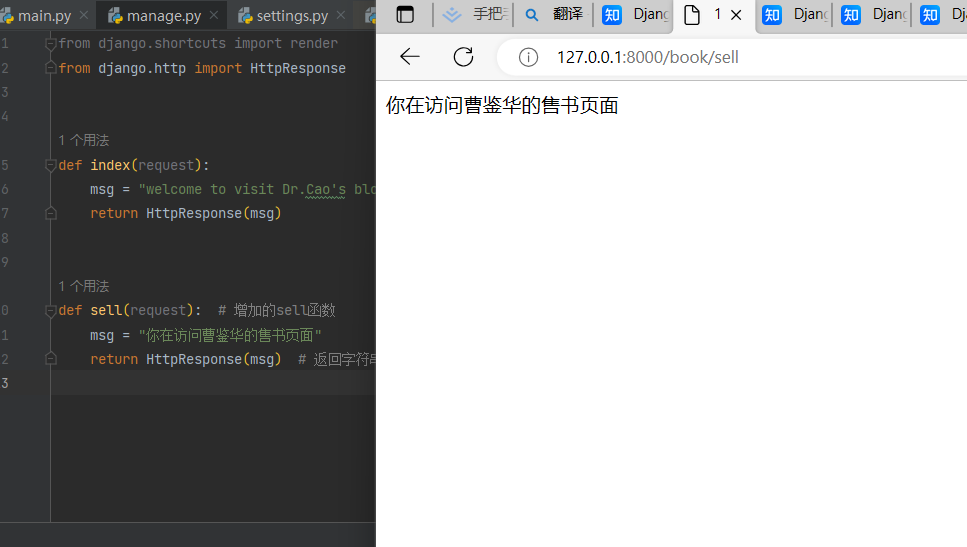The height and width of the screenshot is (547, 967).
Task: Open the first Django Zhihu browser tab
Action: [635, 14]
